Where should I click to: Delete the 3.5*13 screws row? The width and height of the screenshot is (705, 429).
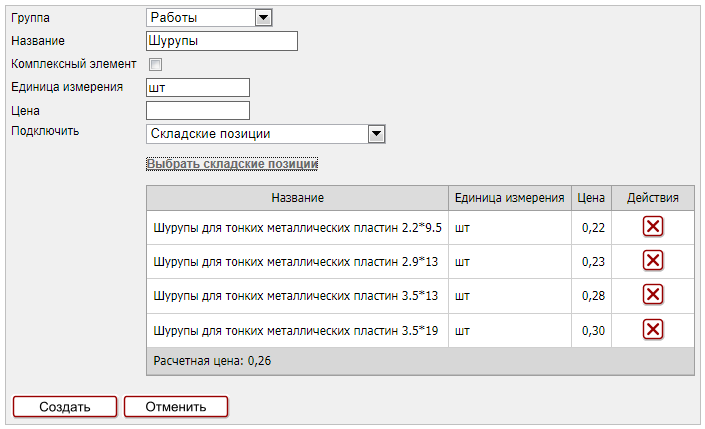[652, 295]
